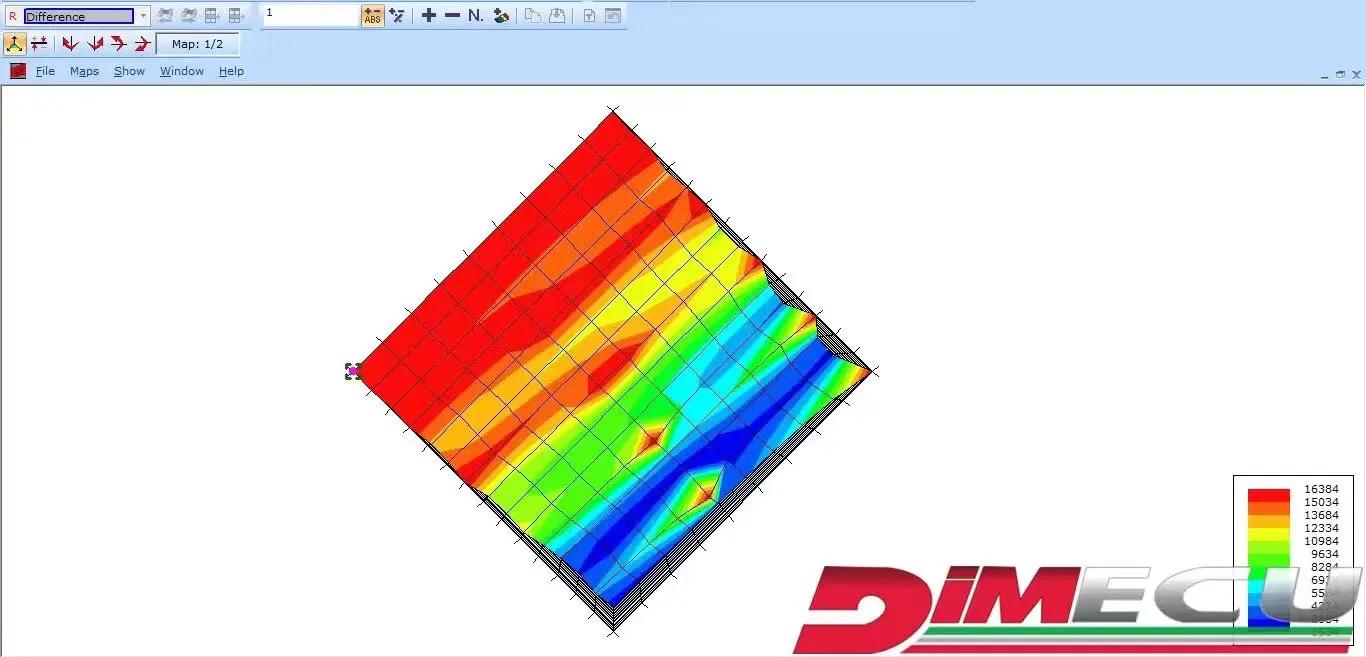Click the green legend swatch at 9634

tap(1269, 560)
